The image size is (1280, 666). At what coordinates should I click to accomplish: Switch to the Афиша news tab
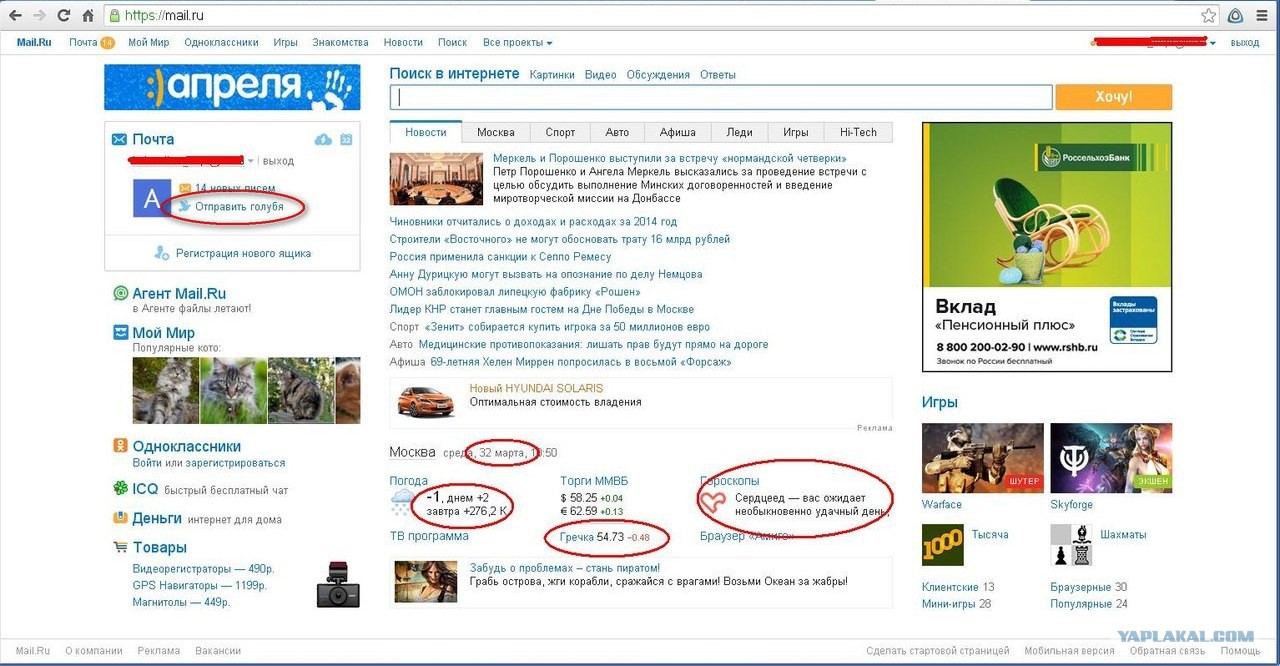(x=677, y=132)
